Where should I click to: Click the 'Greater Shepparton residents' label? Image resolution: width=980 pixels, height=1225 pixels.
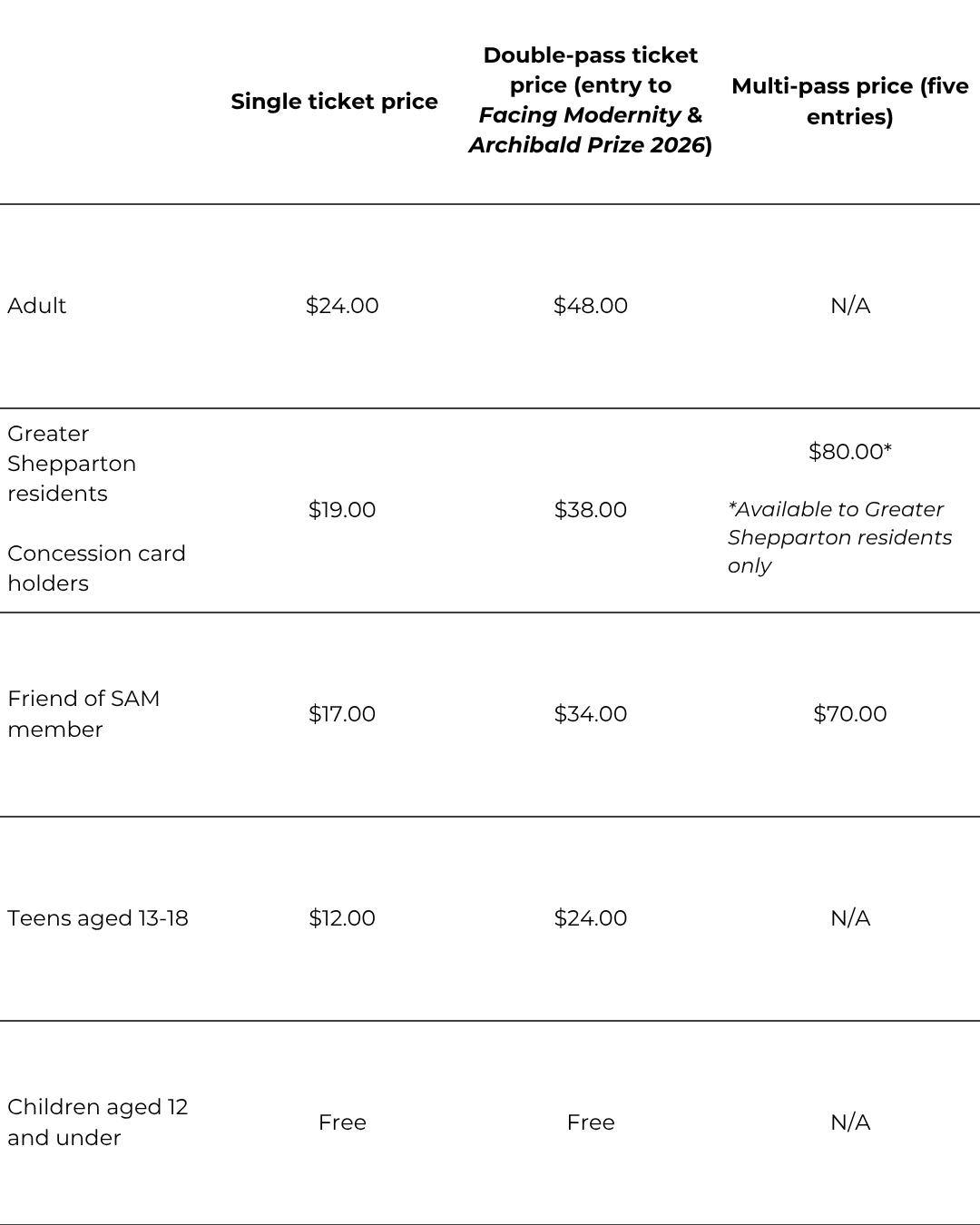click(x=72, y=464)
